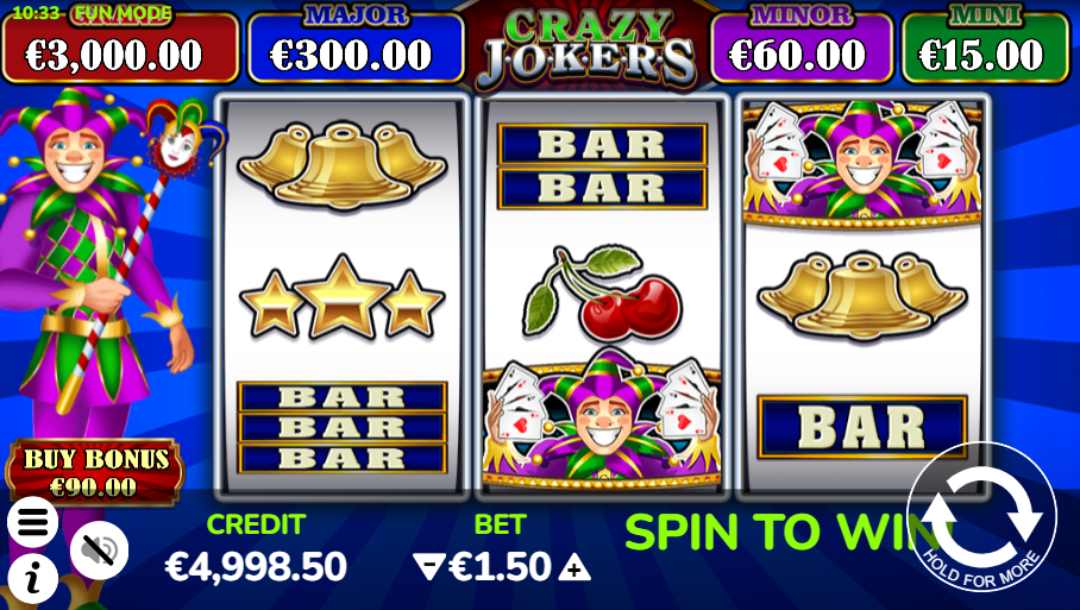This screenshot has width=1080, height=610.
Task: Click the single BAR symbol on third reel
Action: tap(862, 427)
